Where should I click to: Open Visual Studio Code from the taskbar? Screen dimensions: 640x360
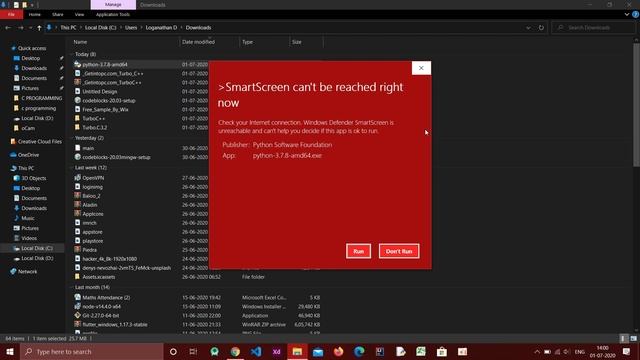[x=256, y=351]
